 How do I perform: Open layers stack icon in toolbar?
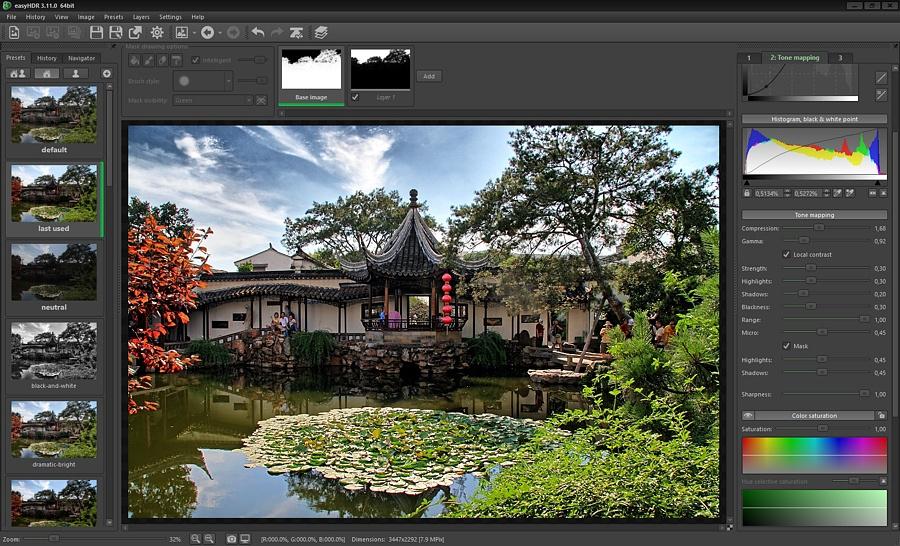[321, 33]
